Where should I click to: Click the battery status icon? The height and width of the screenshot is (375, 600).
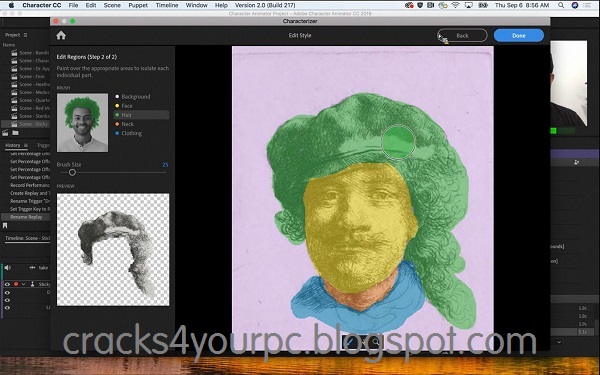coord(483,5)
